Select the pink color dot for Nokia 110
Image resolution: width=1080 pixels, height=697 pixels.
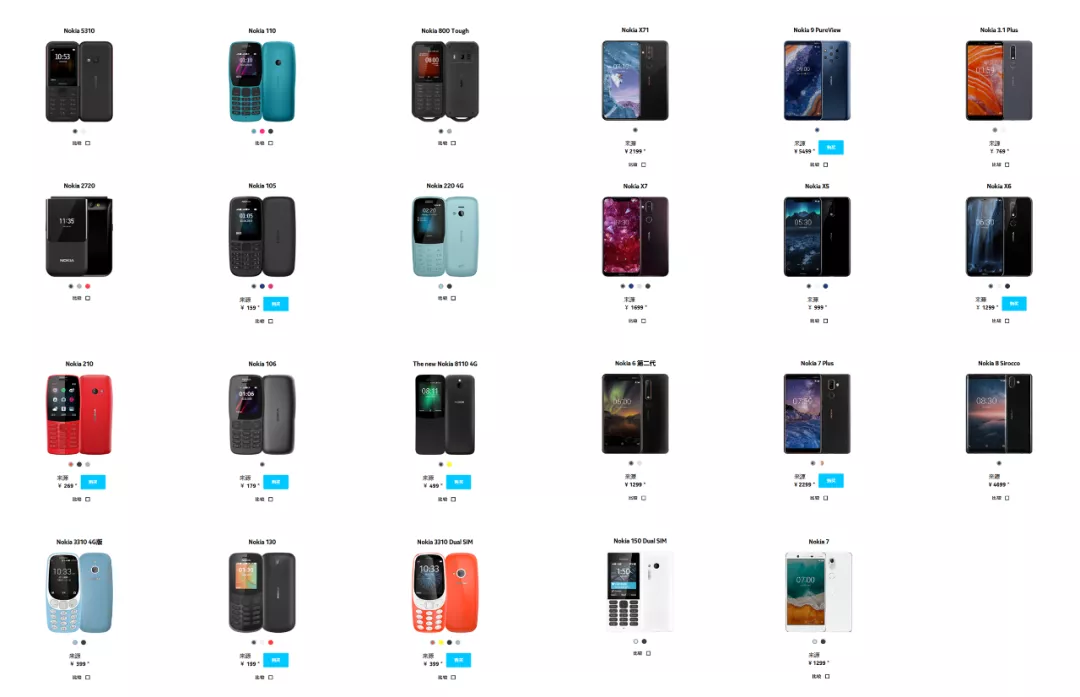(x=262, y=131)
